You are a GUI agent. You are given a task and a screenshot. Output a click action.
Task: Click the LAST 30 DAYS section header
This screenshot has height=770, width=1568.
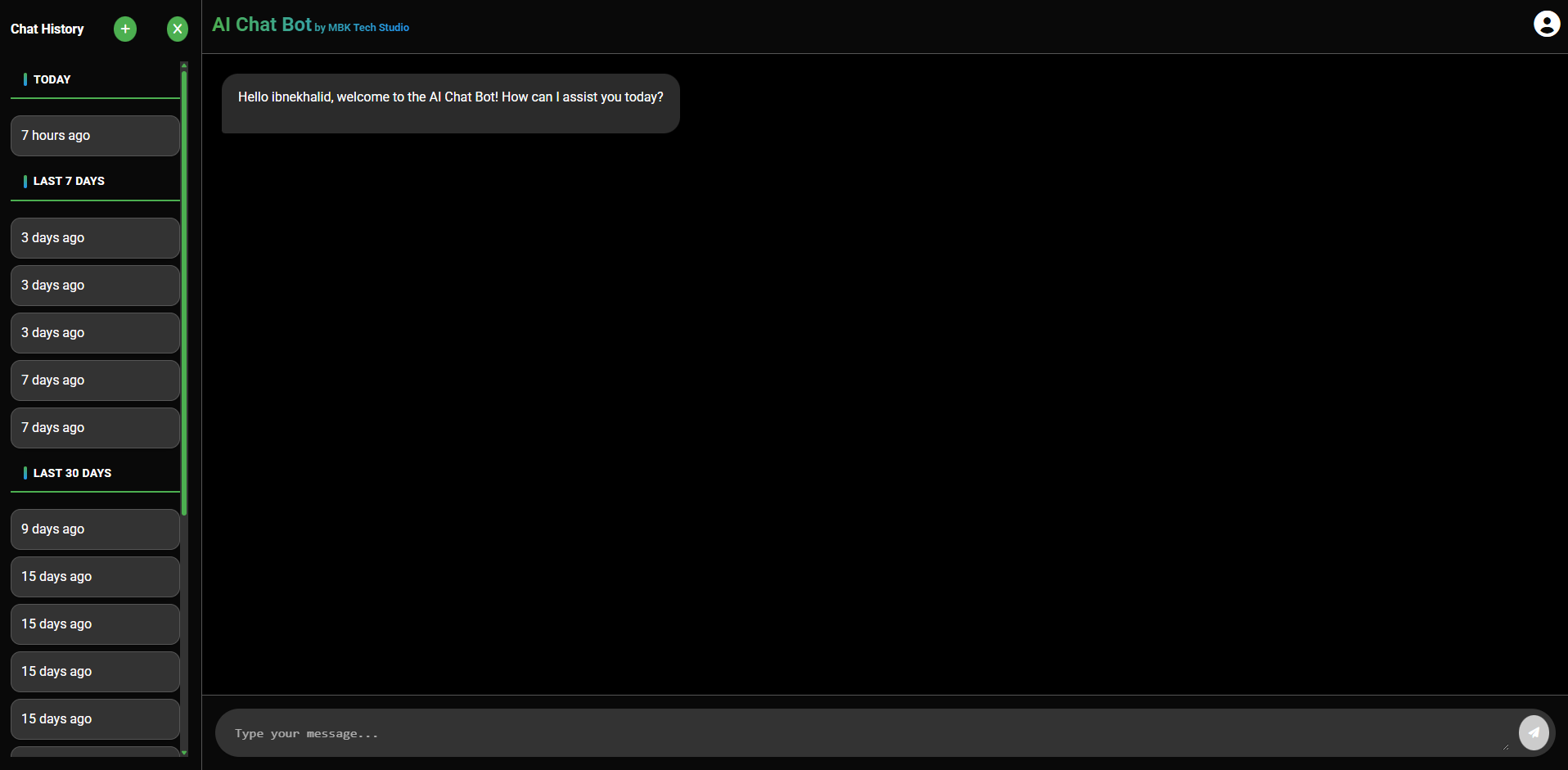[x=72, y=473]
